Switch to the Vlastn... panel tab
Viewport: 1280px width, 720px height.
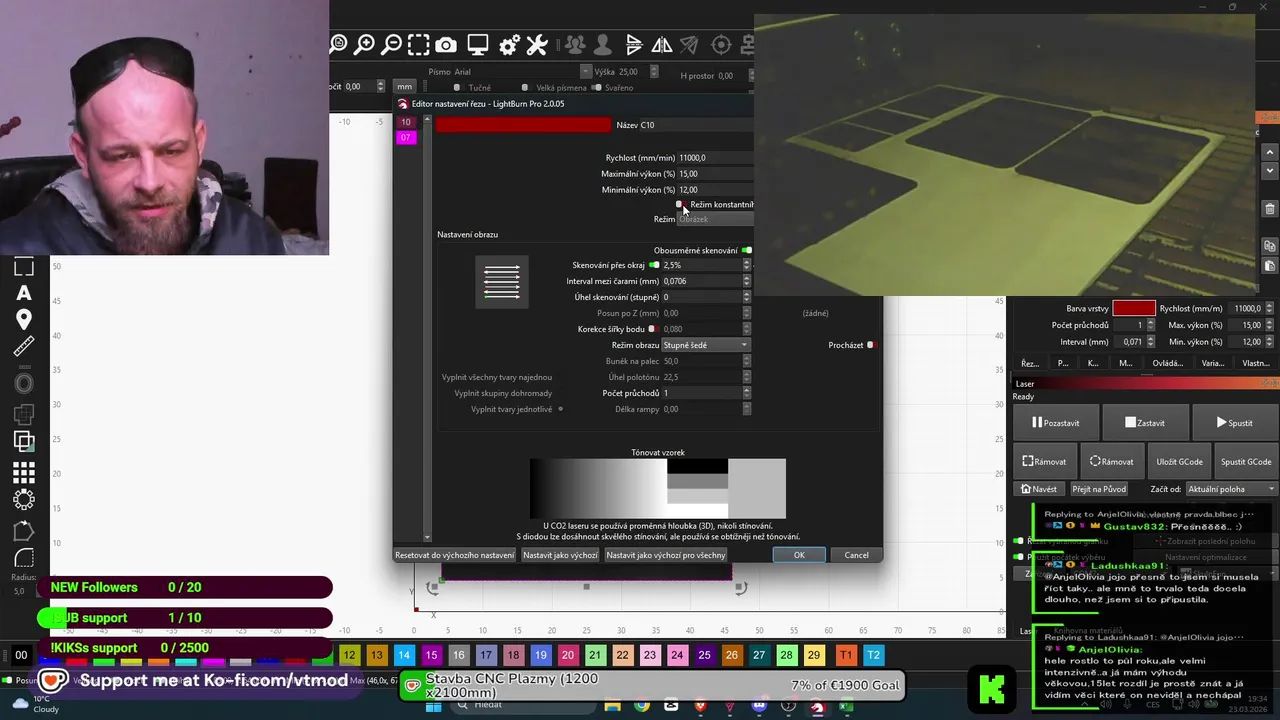click(1255, 363)
